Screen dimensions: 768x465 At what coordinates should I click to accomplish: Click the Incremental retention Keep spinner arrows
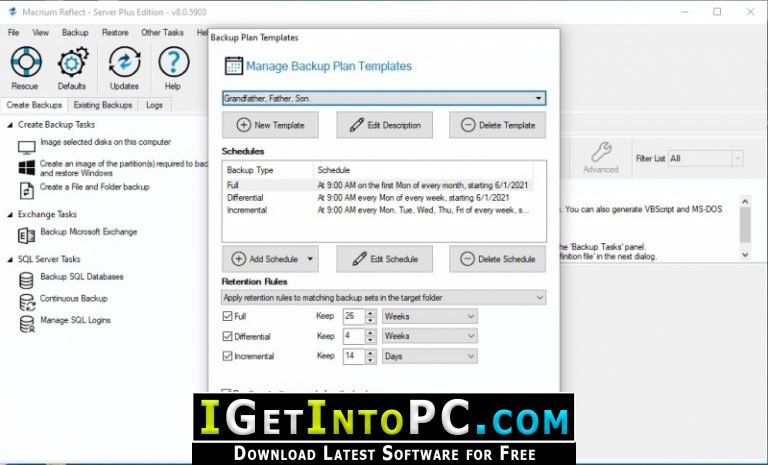371,356
